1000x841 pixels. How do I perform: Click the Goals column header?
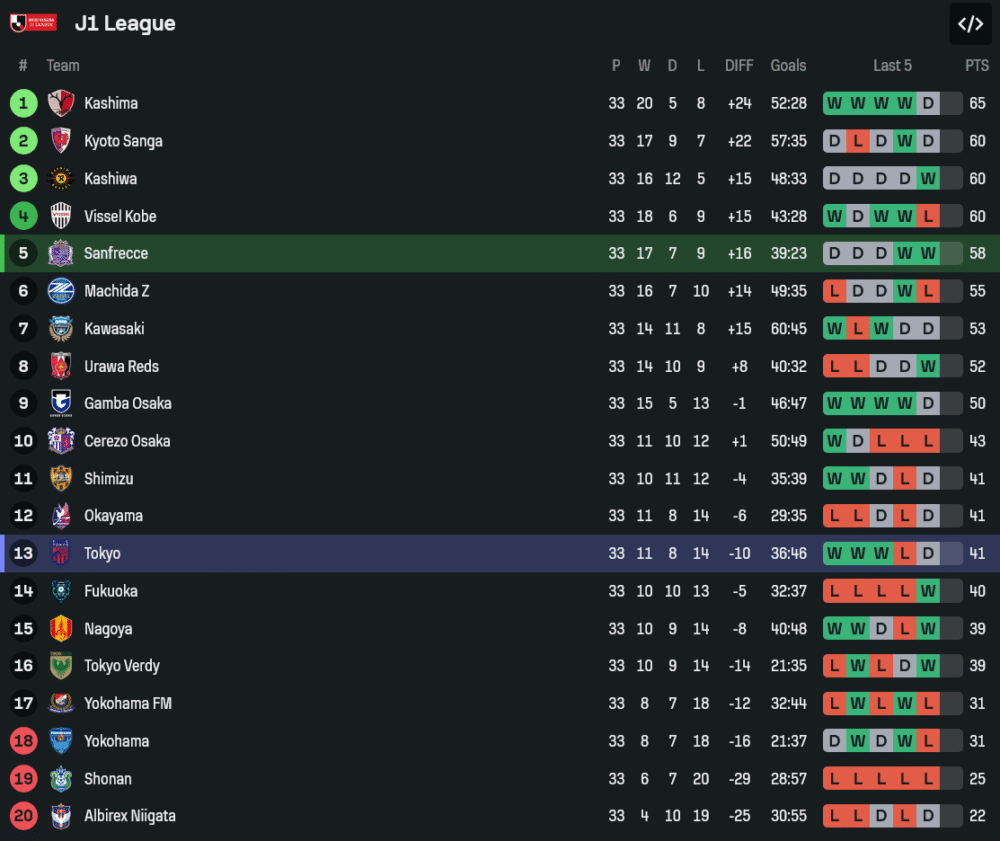pos(788,66)
